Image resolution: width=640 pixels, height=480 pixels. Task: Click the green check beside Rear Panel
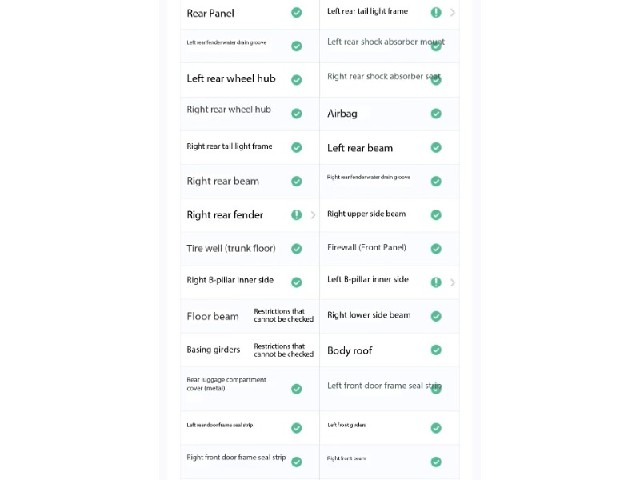[297, 13]
